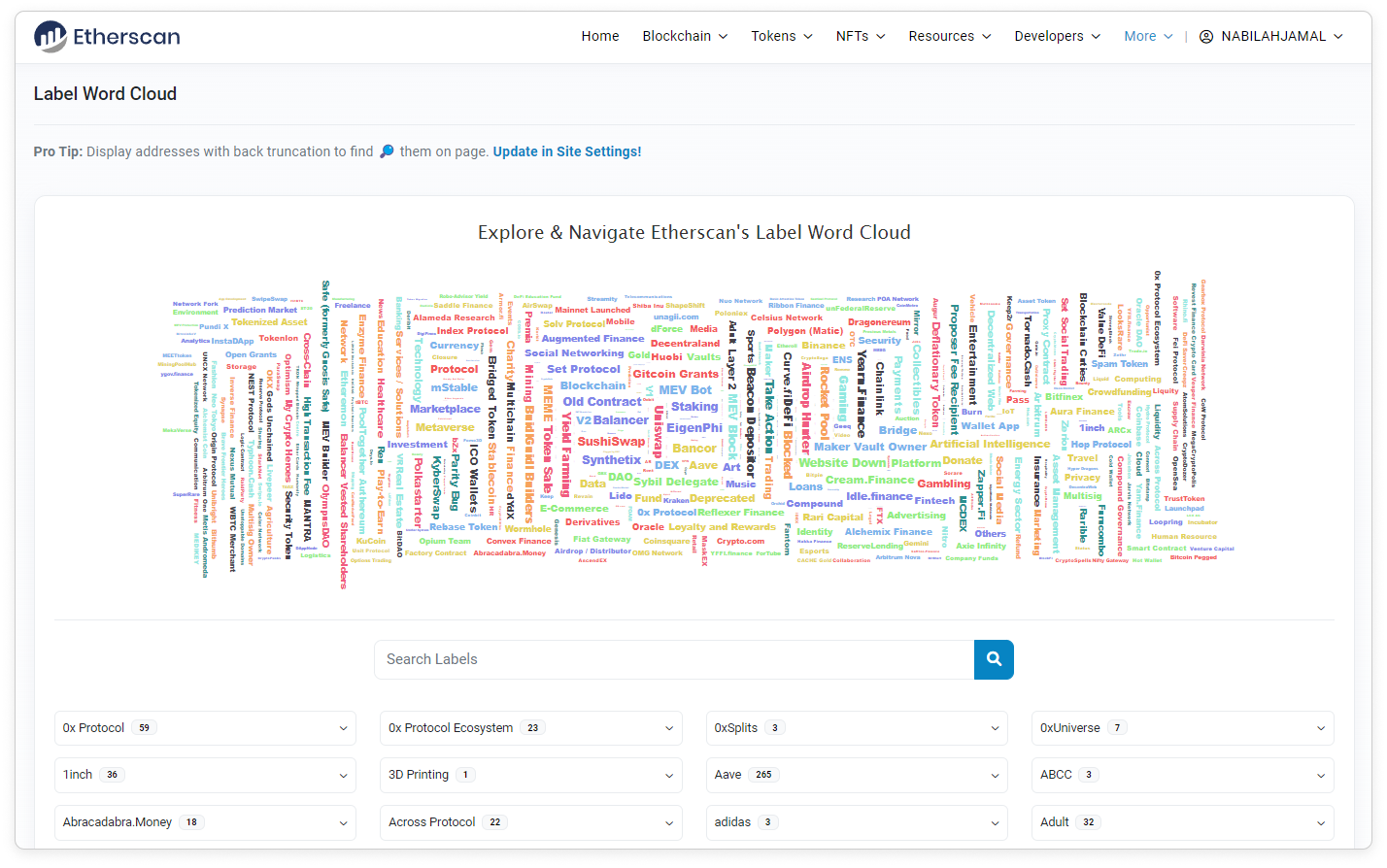Click the blue search magnifier button
Viewport: 1387px width, 868px height.
pyautogui.click(x=994, y=659)
